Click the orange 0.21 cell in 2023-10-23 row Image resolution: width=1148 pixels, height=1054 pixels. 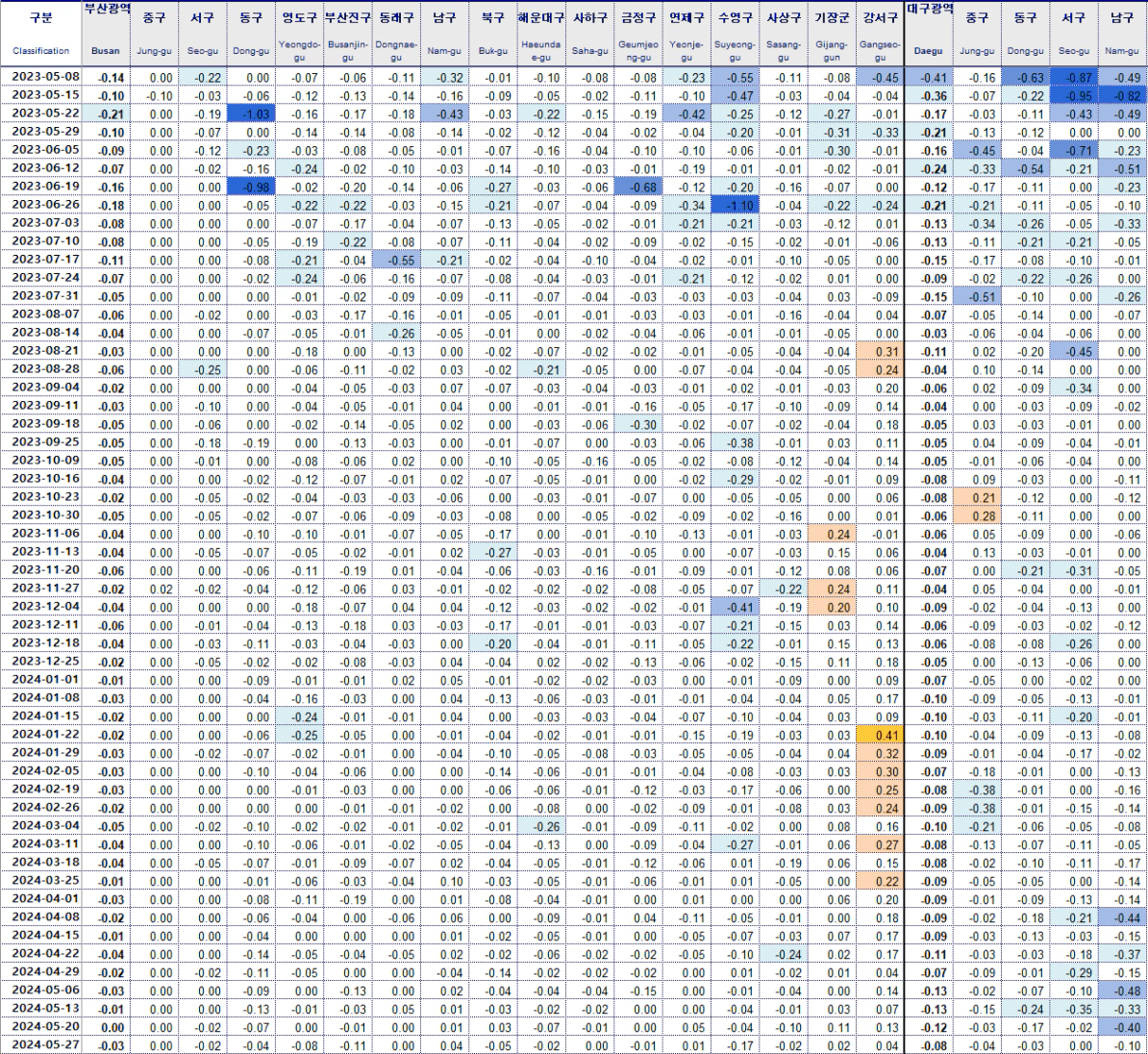[x=977, y=497]
